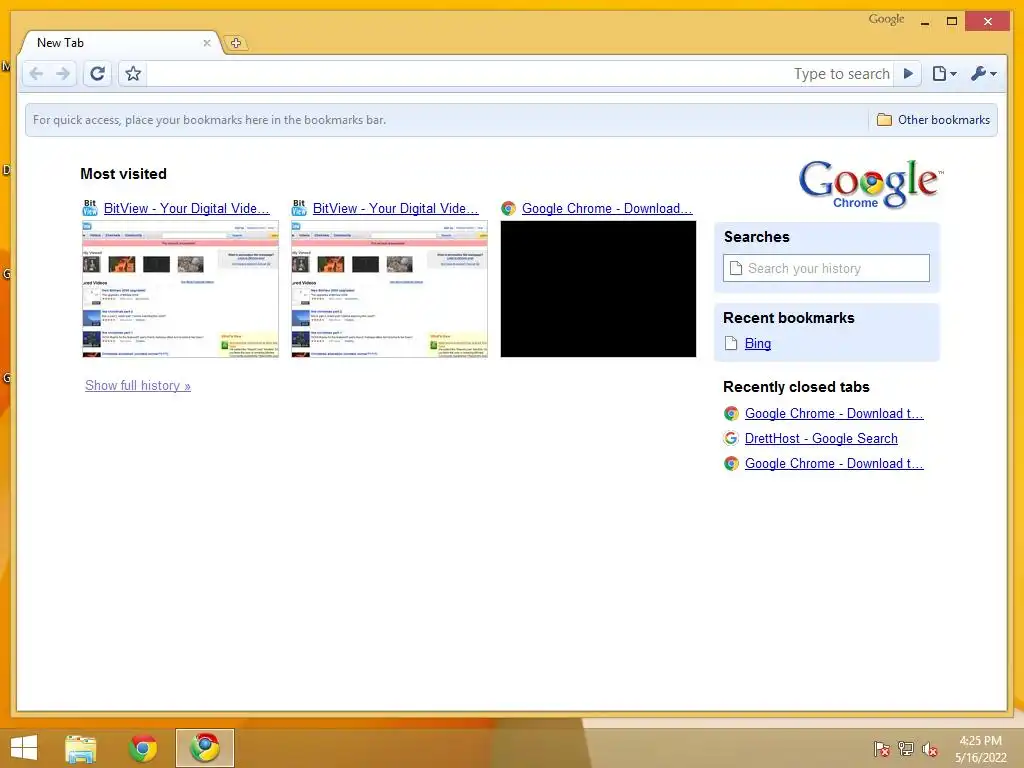Image resolution: width=1024 pixels, height=768 pixels.
Task: Open the Google Chrome - Download most visited link
Action: pyautogui.click(x=607, y=208)
